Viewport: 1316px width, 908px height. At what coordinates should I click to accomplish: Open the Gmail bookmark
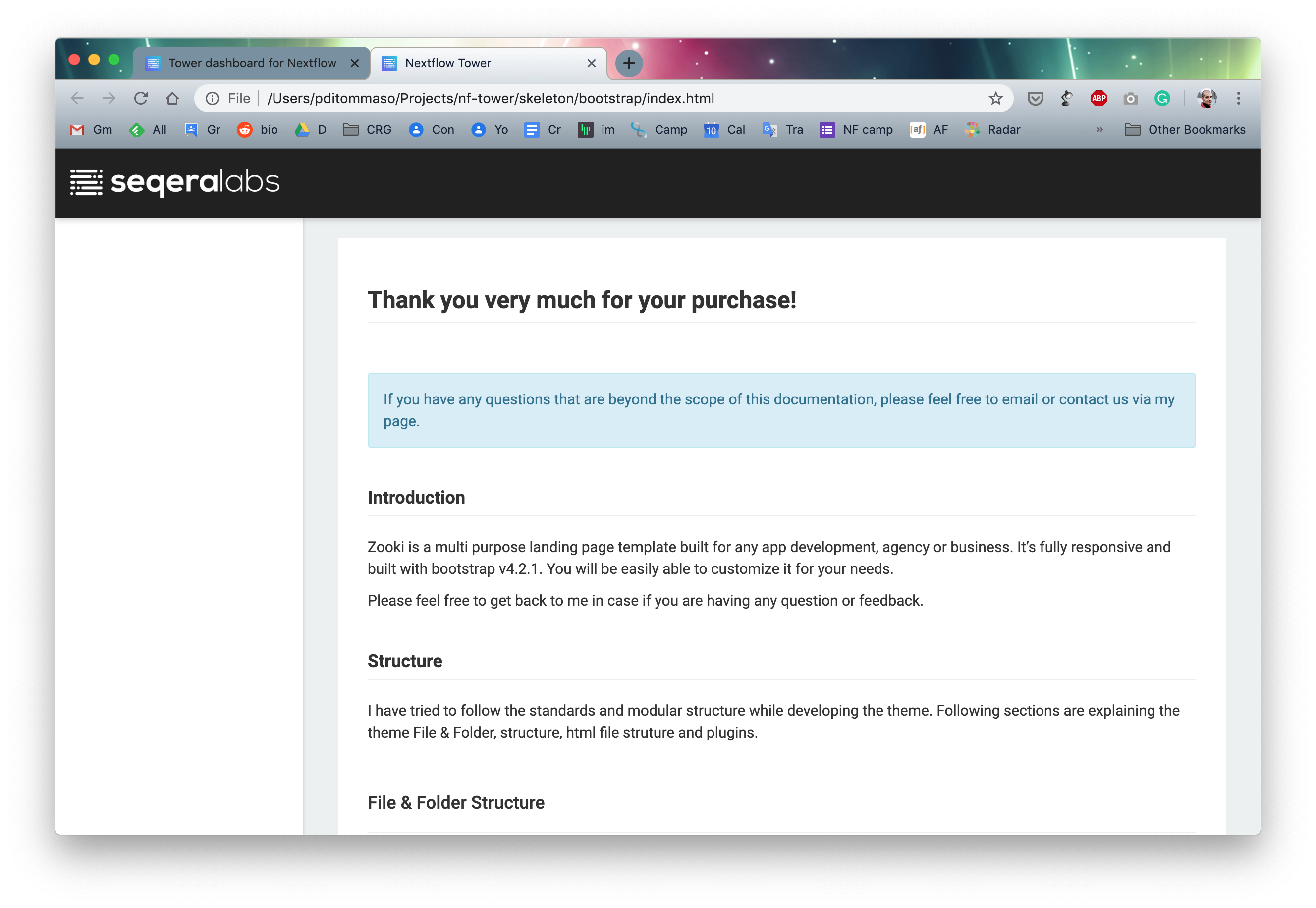91,130
